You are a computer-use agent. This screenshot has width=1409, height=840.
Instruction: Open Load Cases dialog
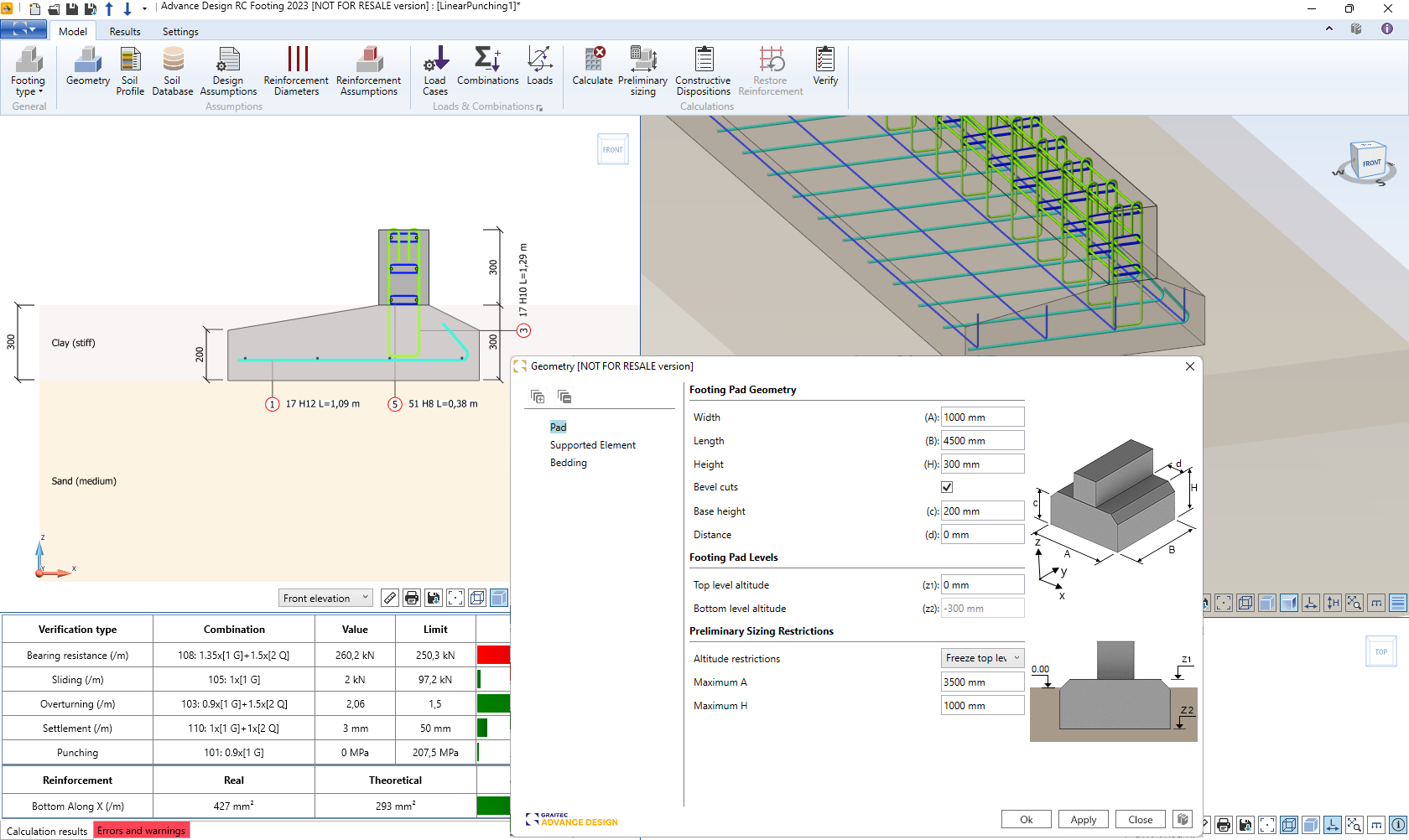click(435, 71)
